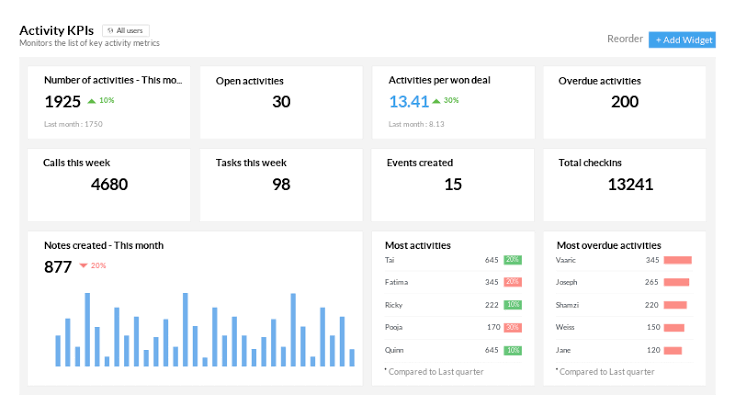
Task: Click Pooja's red 30% badge
Action: coord(512,327)
